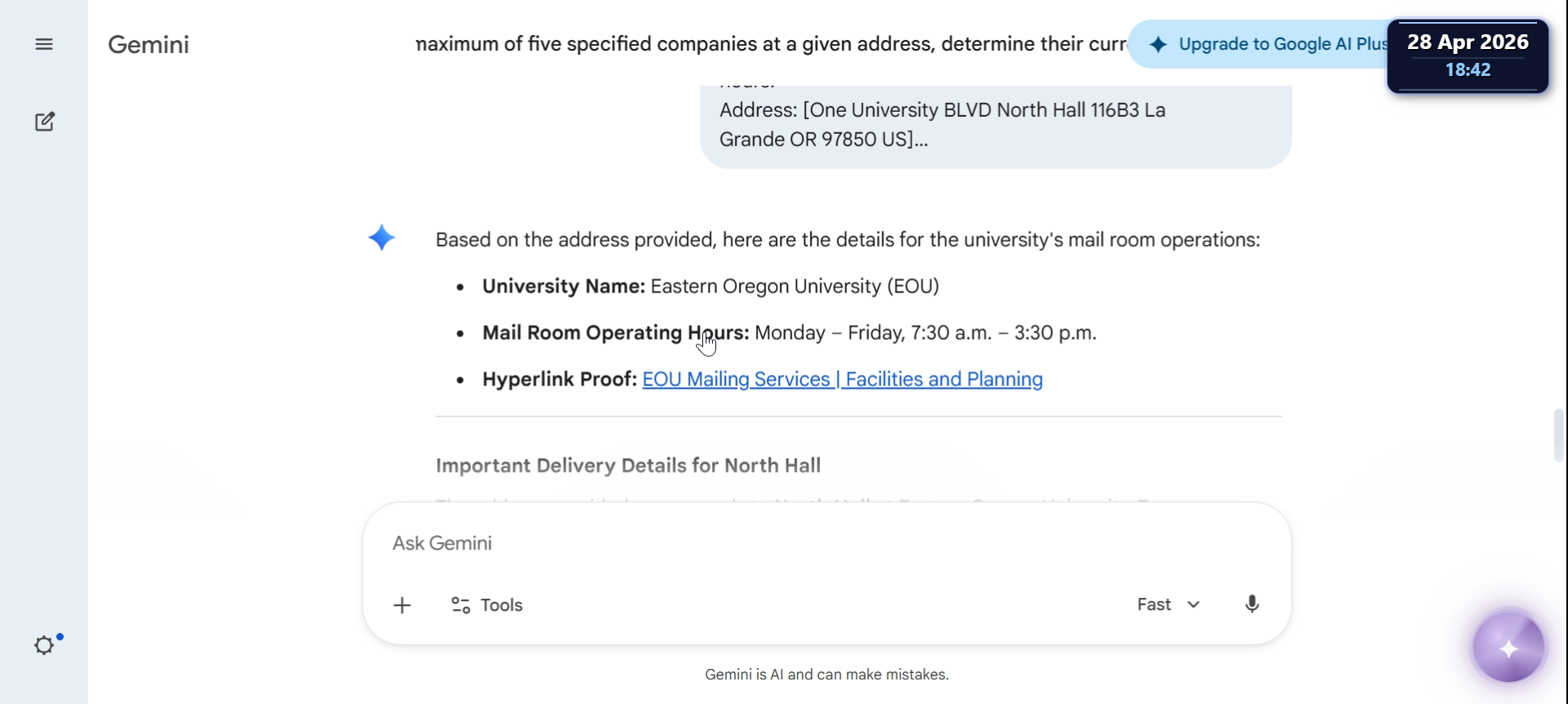Expand the Fast model selector dropdown
This screenshot has width=1568, height=704.
pos(1169,604)
